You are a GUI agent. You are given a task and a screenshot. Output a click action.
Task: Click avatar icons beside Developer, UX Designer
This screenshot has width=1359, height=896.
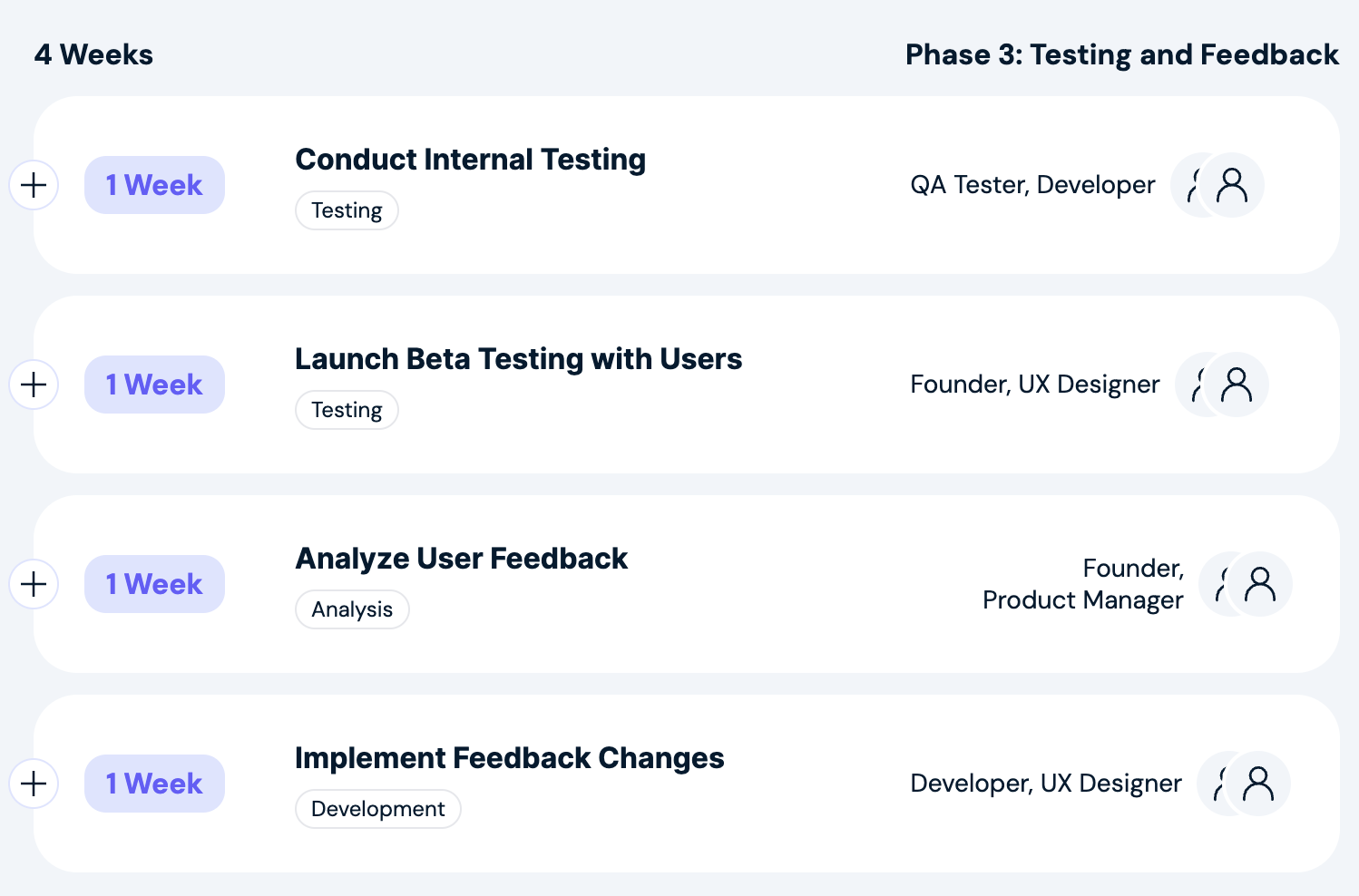click(x=1244, y=784)
